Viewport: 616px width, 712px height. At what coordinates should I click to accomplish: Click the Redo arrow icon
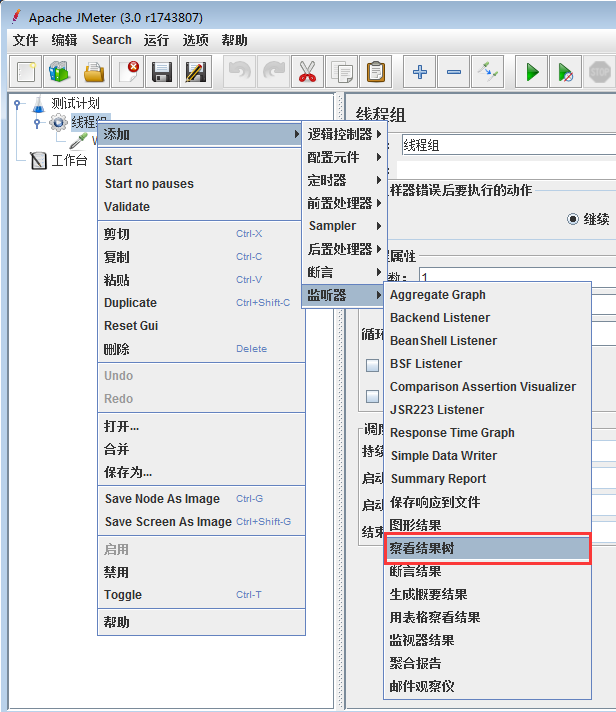point(274,72)
